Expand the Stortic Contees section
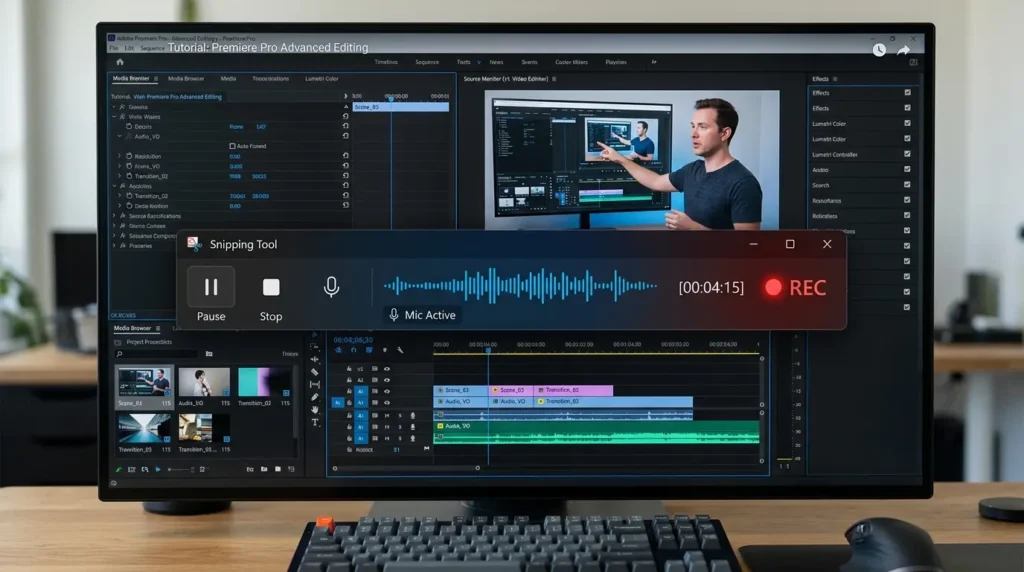1024x572 pixels. click(114, 226)
